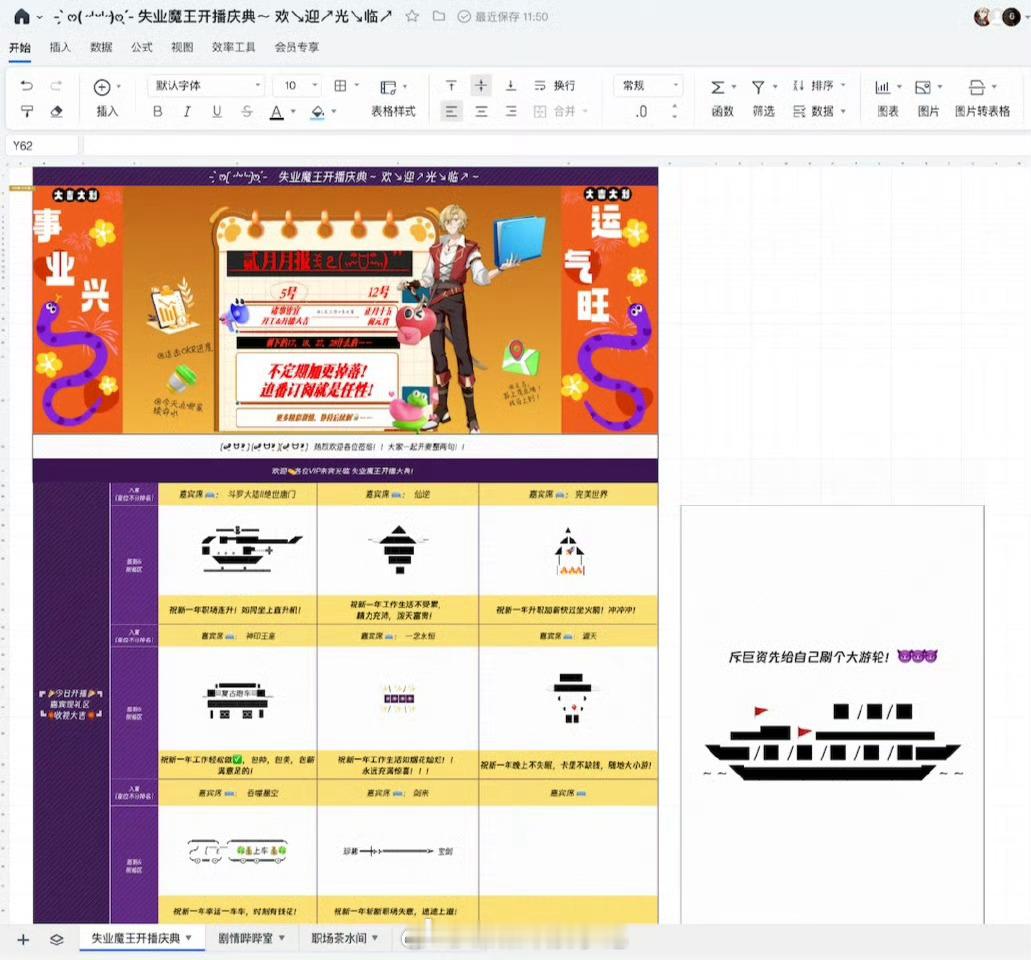Click the Undo arrow

pyautogui.click(x=27, y=85)
